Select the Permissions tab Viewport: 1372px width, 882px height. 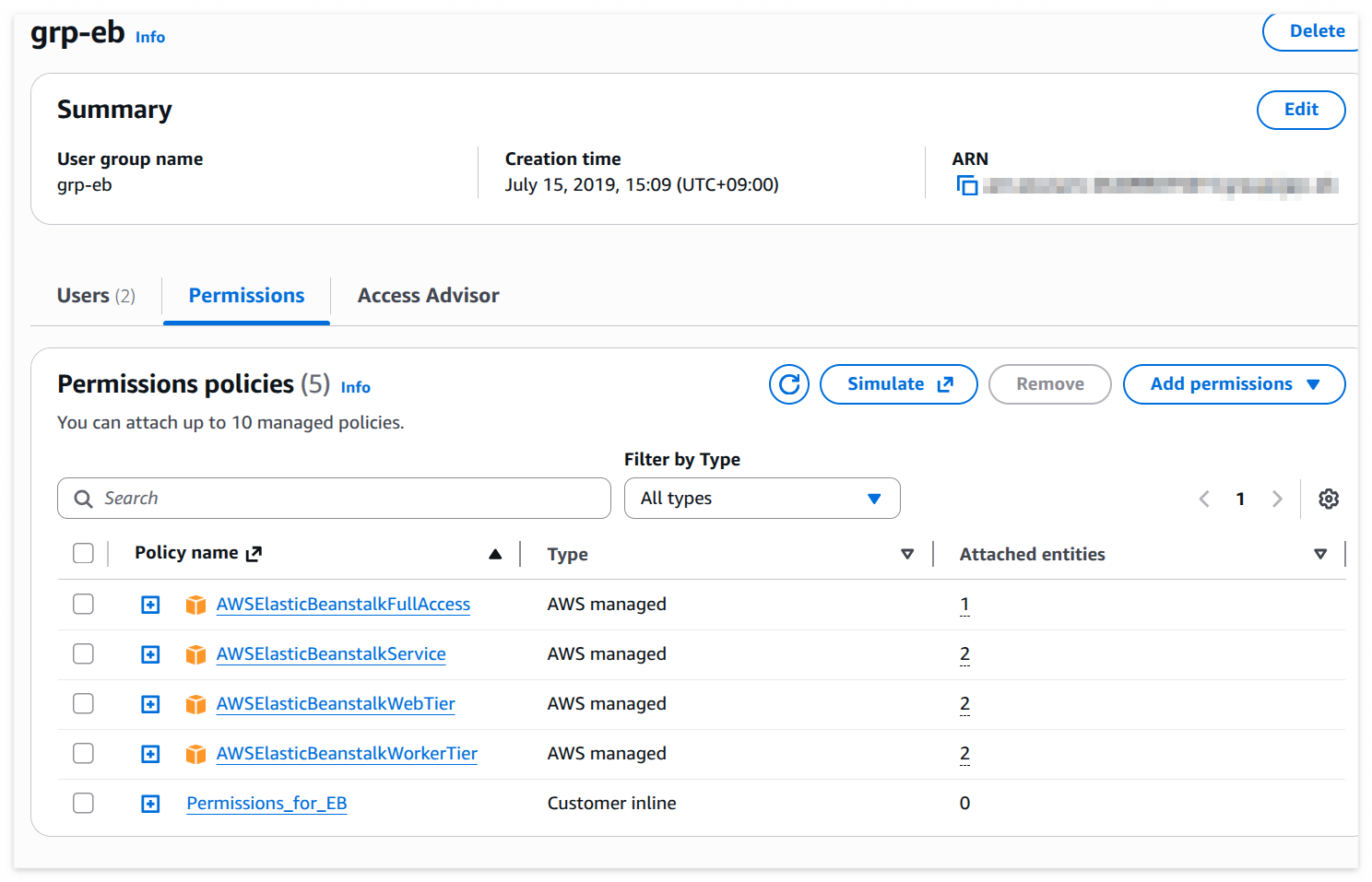click(x=246, y=296)
